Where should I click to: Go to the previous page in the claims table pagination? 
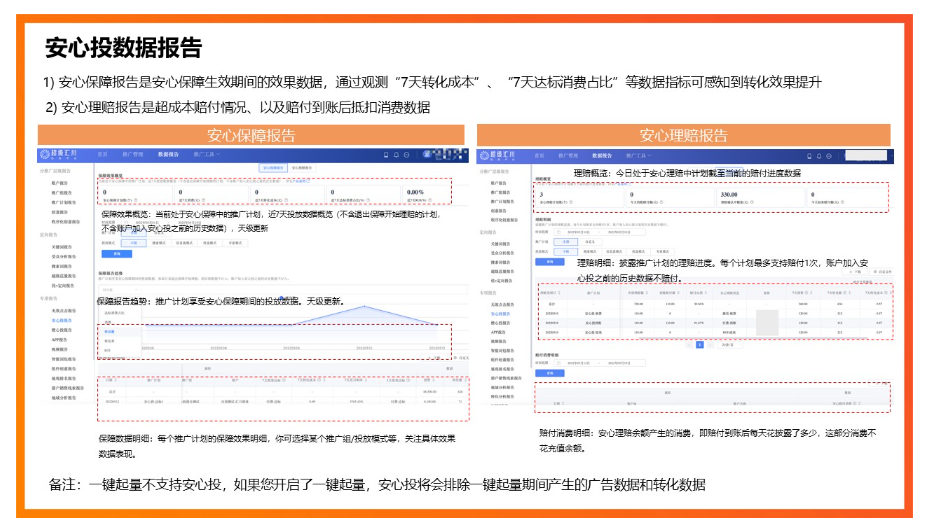[x=689, y=345]
